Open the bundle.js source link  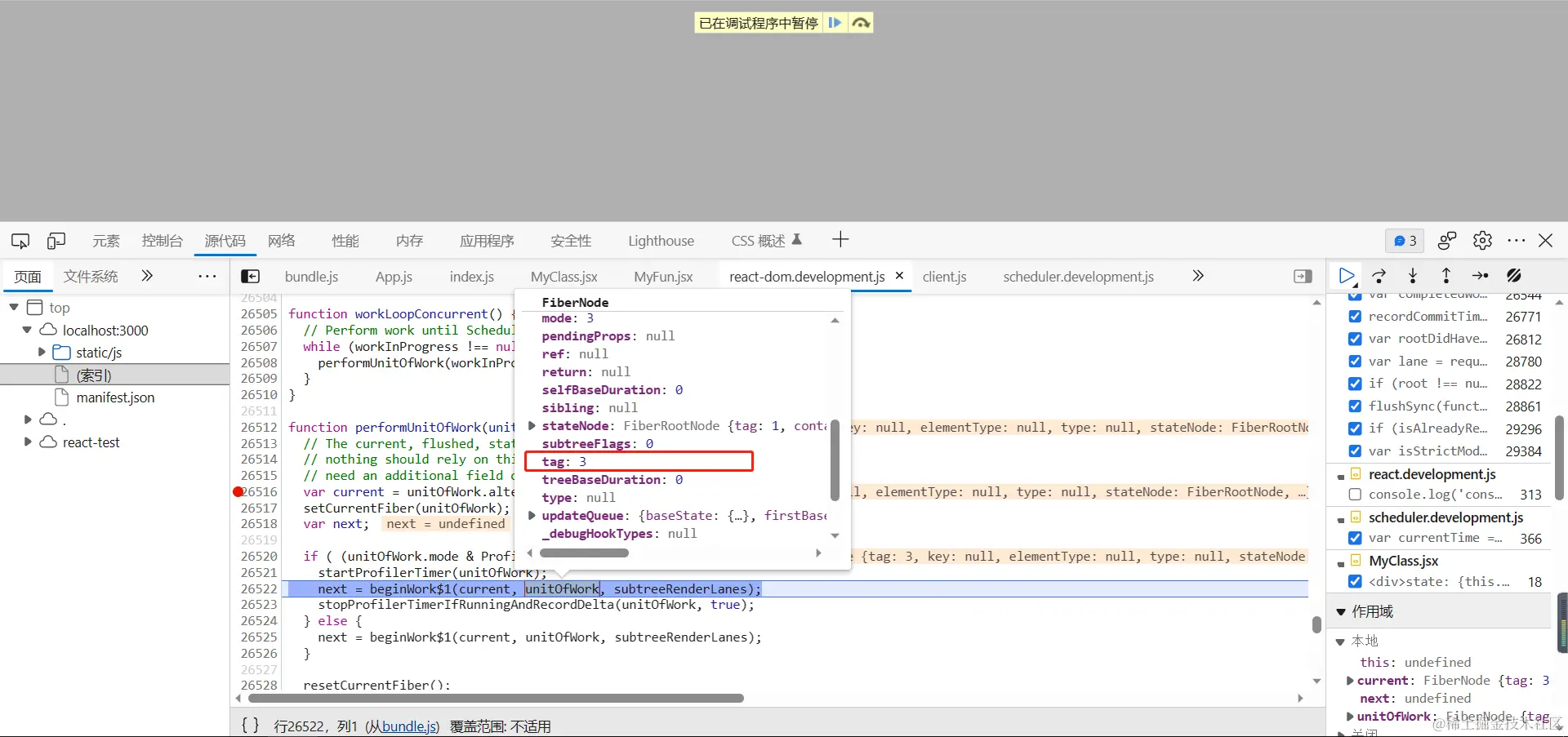point(409,726)
